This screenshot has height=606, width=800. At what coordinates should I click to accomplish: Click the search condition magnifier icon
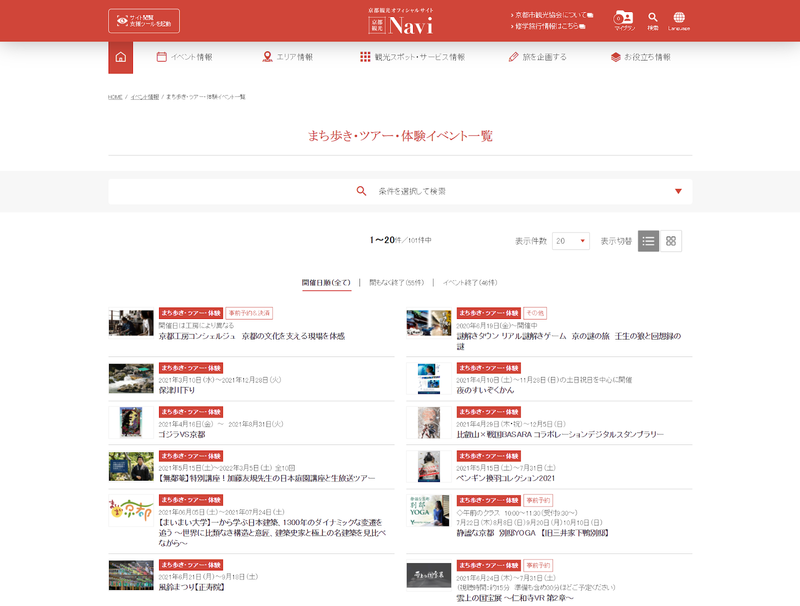(x=361, y=191)
